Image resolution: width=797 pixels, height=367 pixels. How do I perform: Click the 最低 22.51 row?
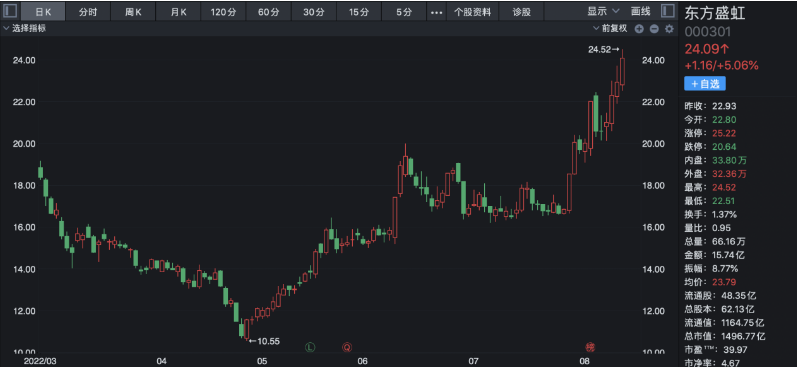tap(711, 201)
